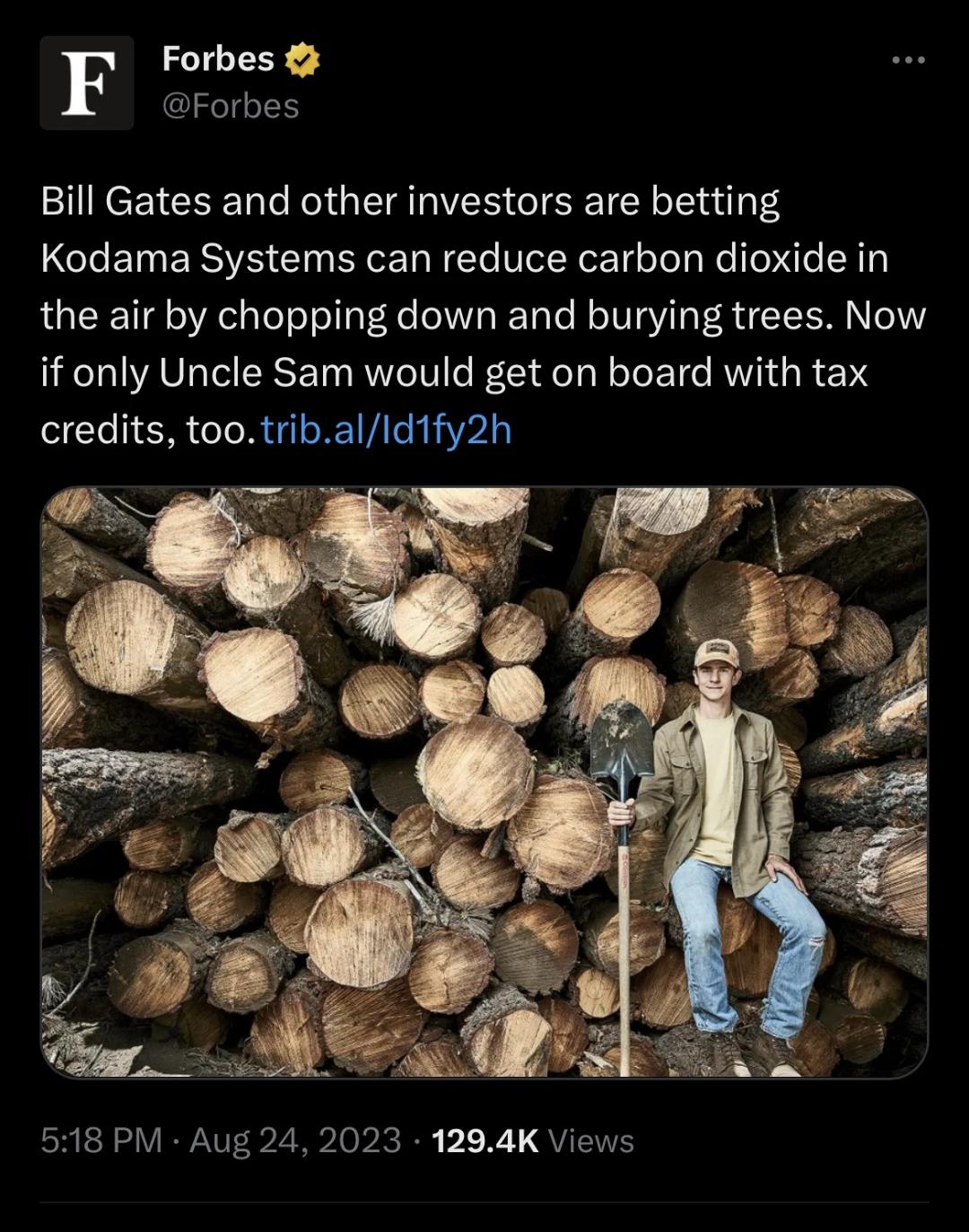This screenshot has width=969, height=1232.
Task: Open the three-dot more options menu
Action: coord(908,60)
